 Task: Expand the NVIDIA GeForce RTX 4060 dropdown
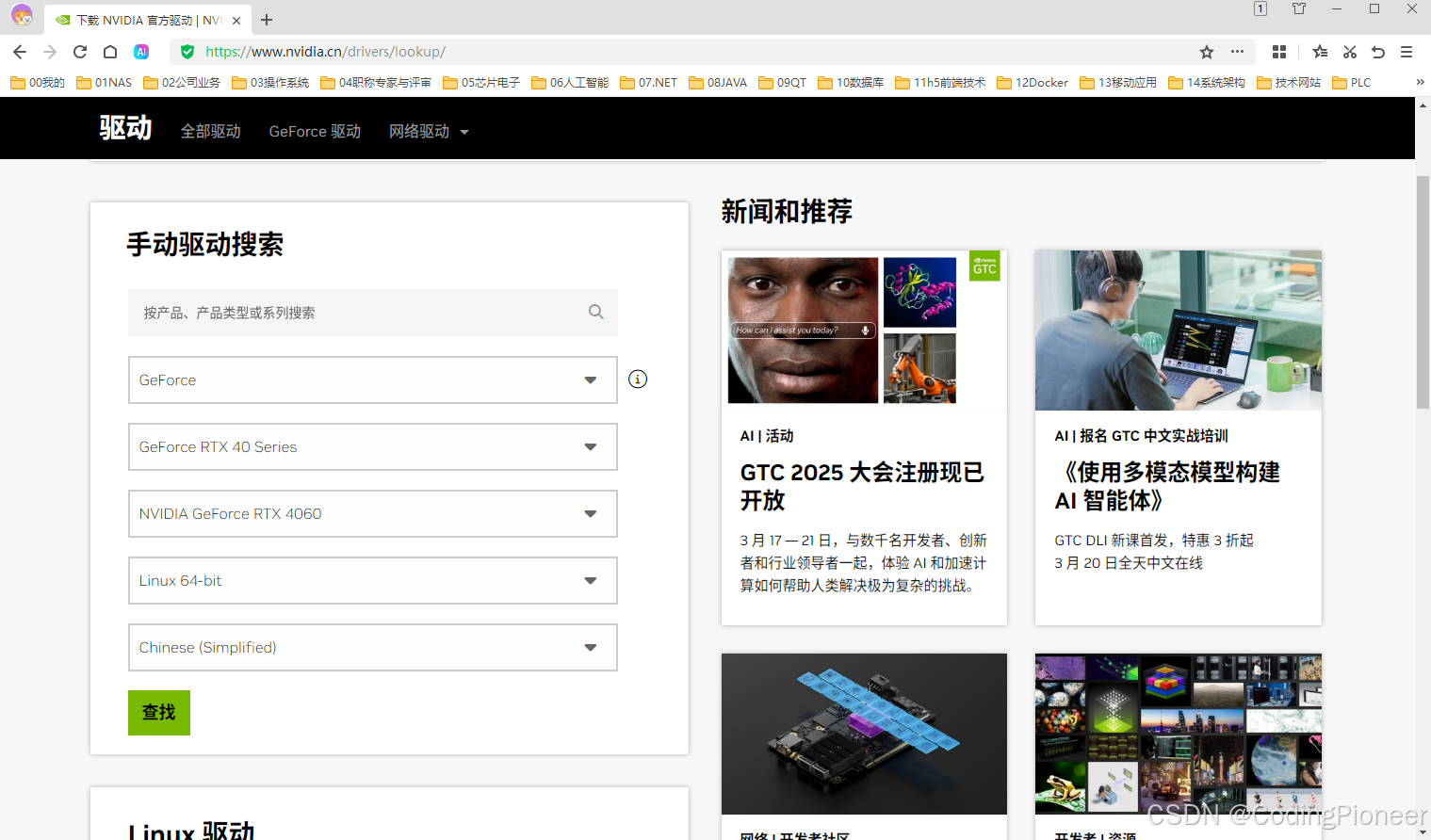pos(373,514)
